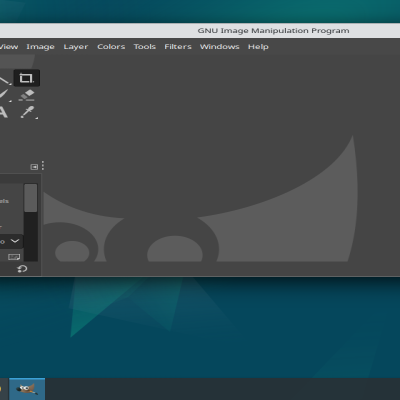This screenshot has height=400, width=400.
Task: Open the Layer menu
Action: (x=76, y=47)
